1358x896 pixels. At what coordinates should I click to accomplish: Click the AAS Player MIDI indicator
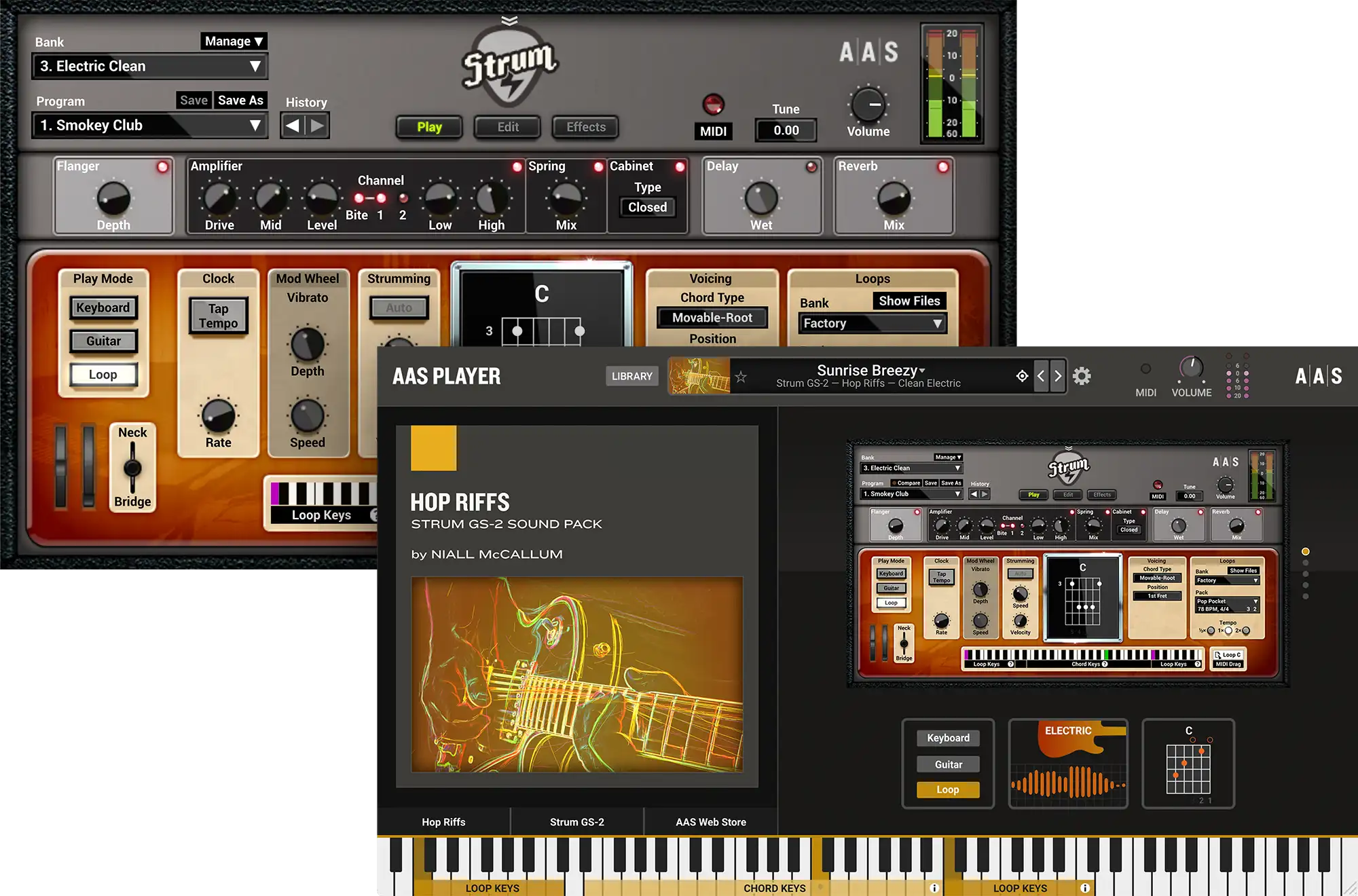click(x=1145, y=369)
